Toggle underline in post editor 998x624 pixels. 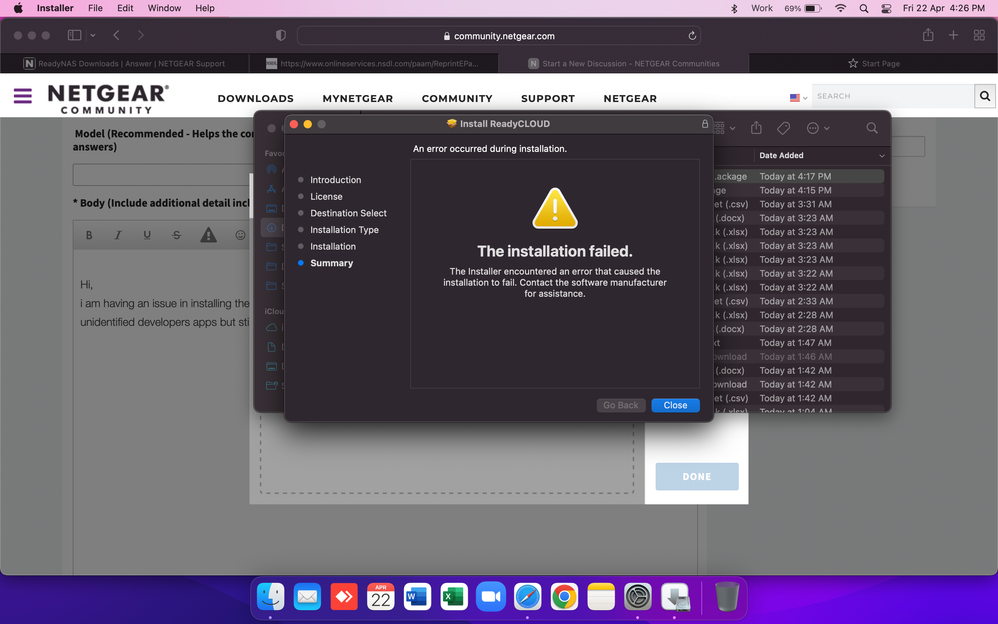pyautogui.click(x=147, y=235)
